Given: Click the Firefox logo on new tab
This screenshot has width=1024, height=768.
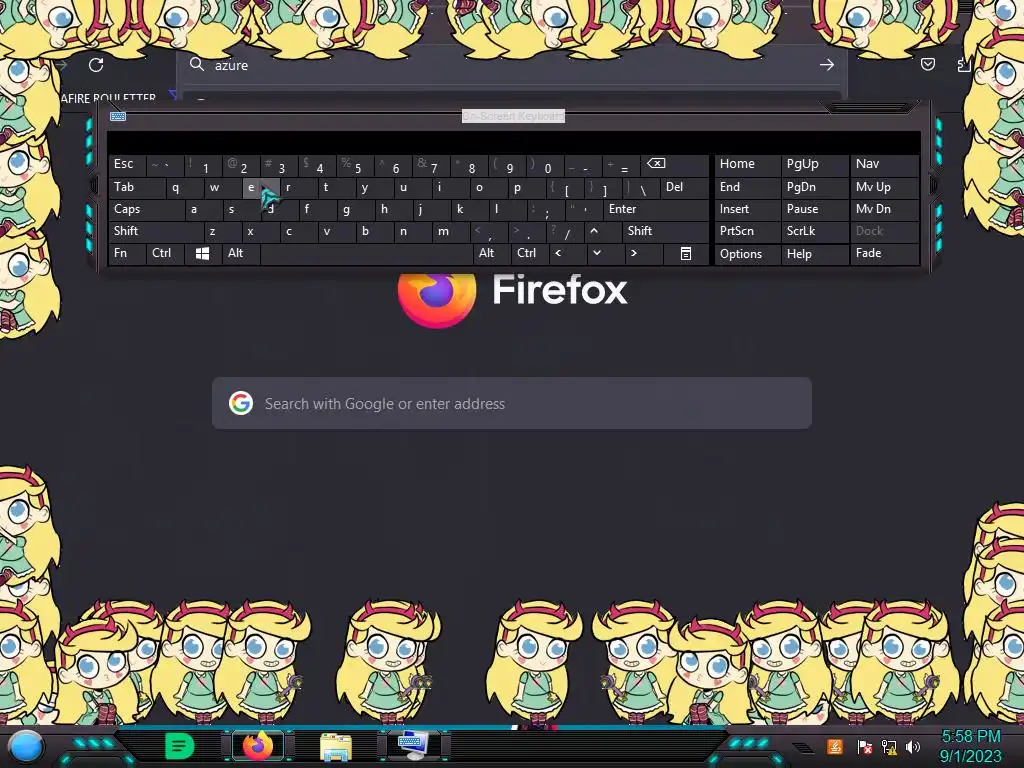Looking at the screenshot, I should (x=437, y=299).
